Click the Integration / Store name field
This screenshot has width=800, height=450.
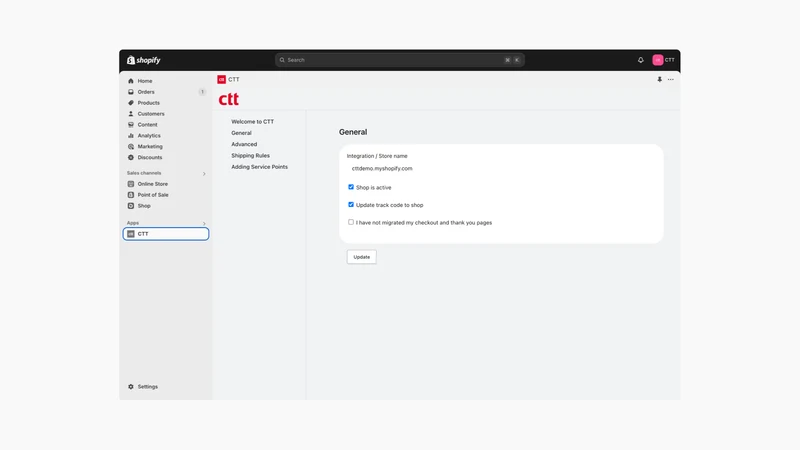501,168
